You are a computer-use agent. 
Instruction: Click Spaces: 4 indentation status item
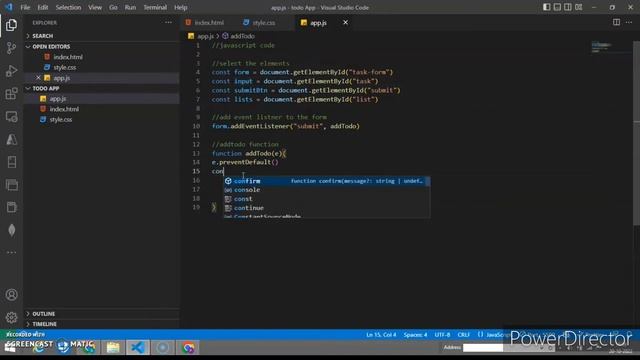[x=415, y=335]
